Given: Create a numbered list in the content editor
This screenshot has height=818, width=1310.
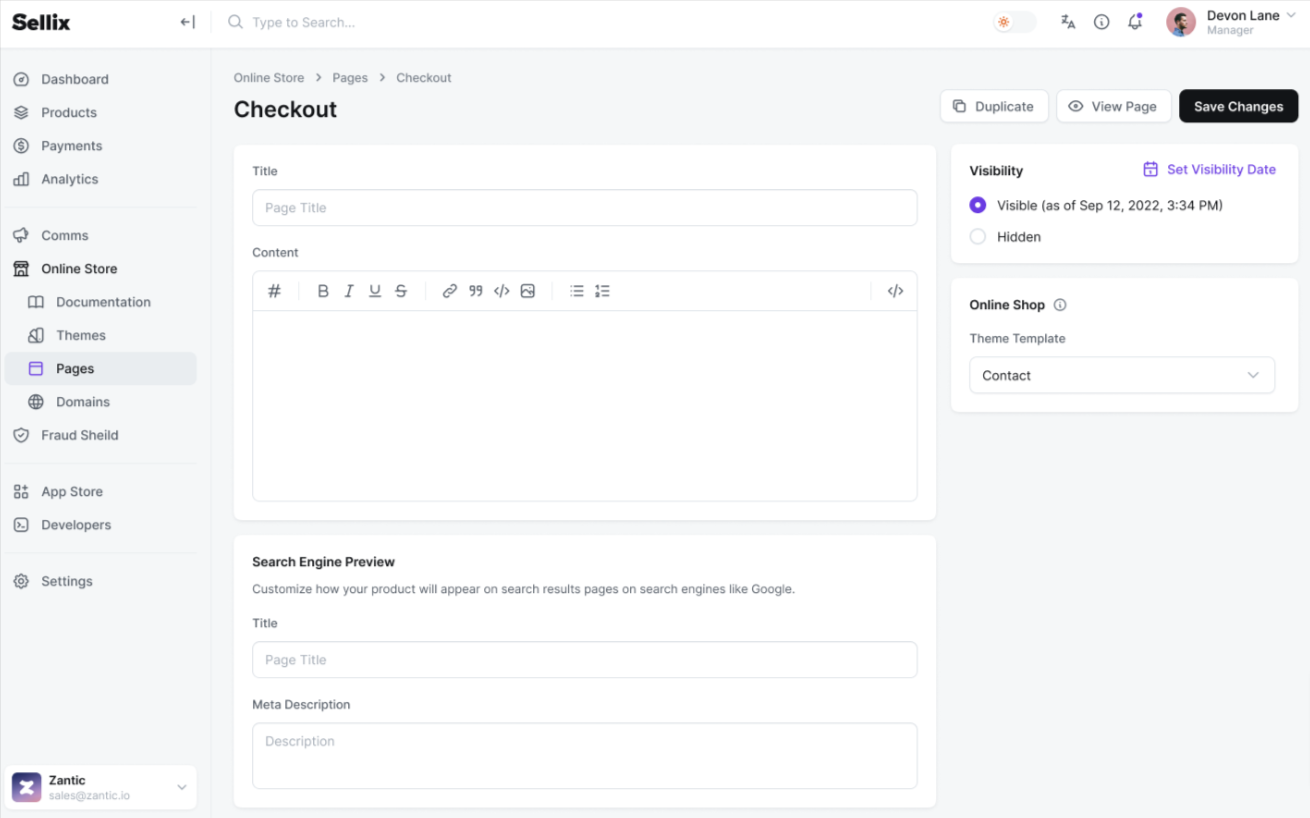Looking at the screenshot, I should tap(602, 290).
